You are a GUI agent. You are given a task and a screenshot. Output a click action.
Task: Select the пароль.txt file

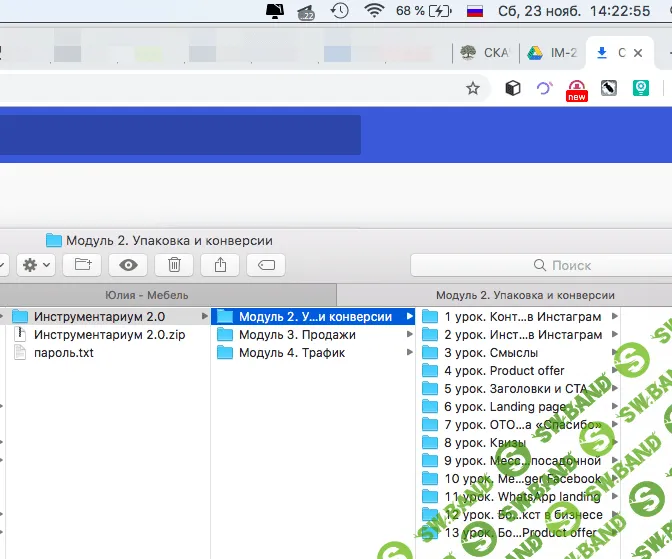point(63,353)
